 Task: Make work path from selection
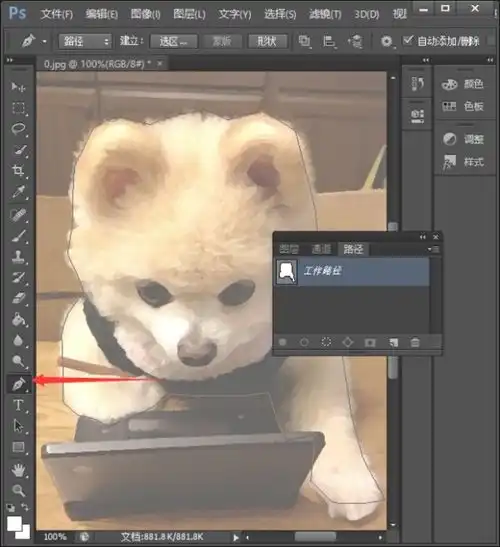[348, 342]
